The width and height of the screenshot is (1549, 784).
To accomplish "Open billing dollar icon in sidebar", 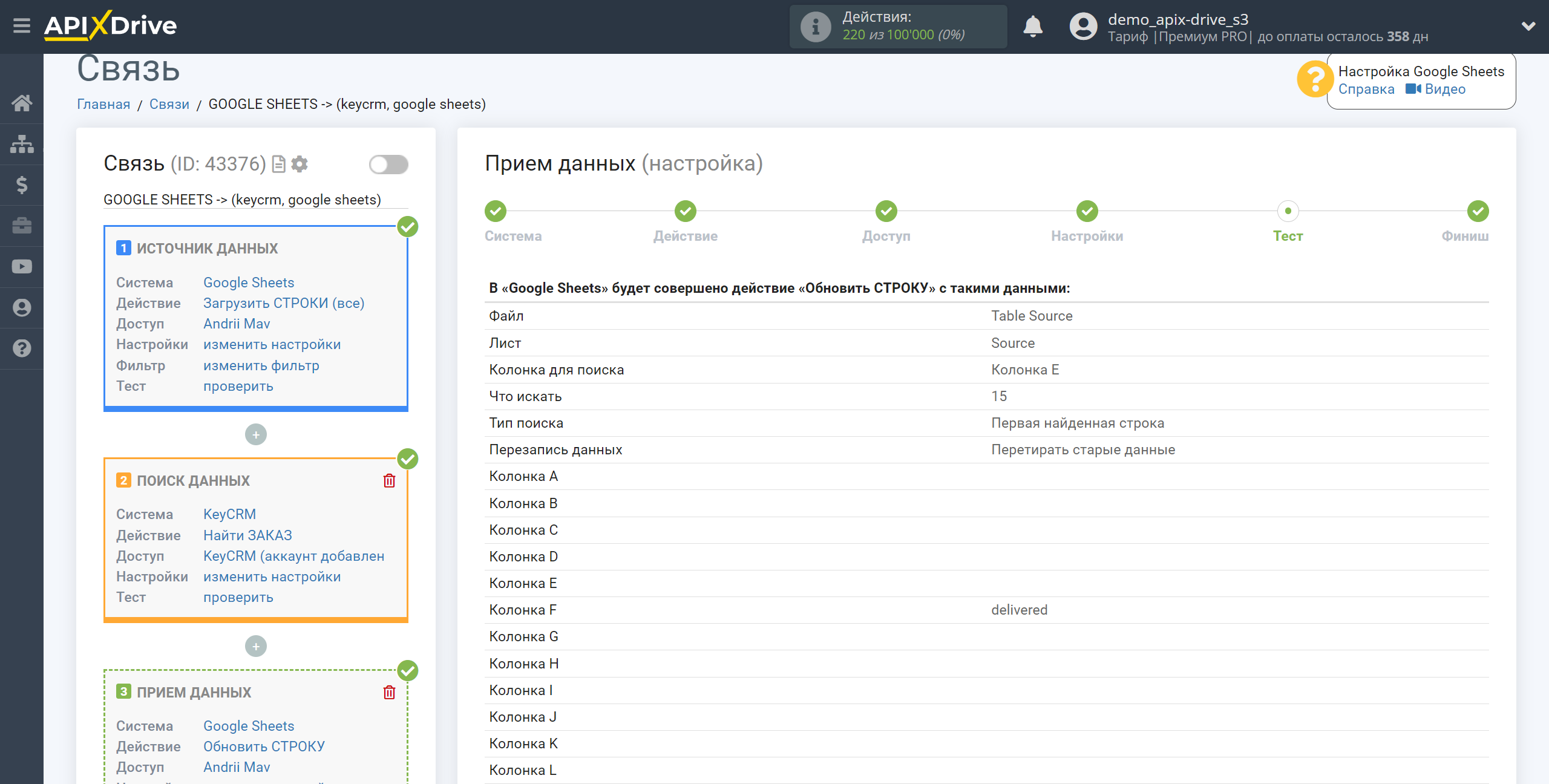I will (x=22, y=185).
